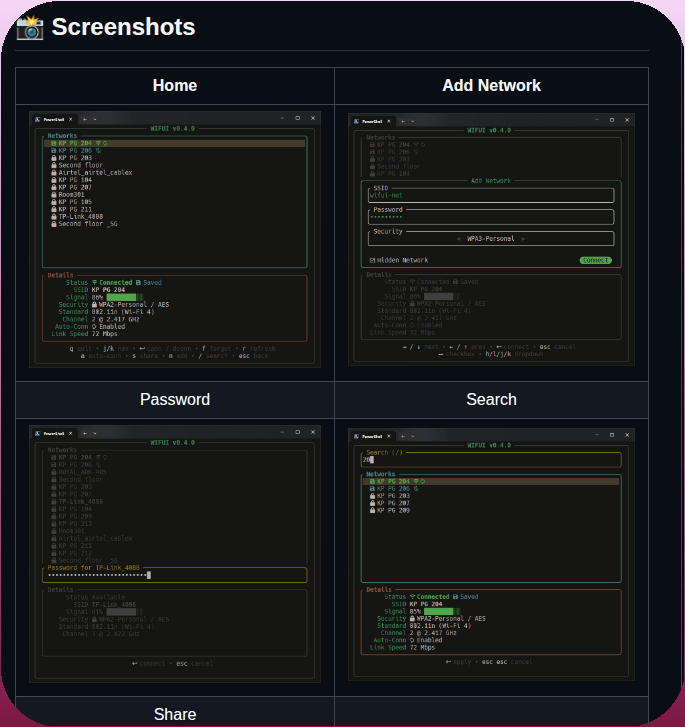Close the PowerShell tab in Home screenshot
The width and height of the screenshot is (685, 727).
point(70,120)
